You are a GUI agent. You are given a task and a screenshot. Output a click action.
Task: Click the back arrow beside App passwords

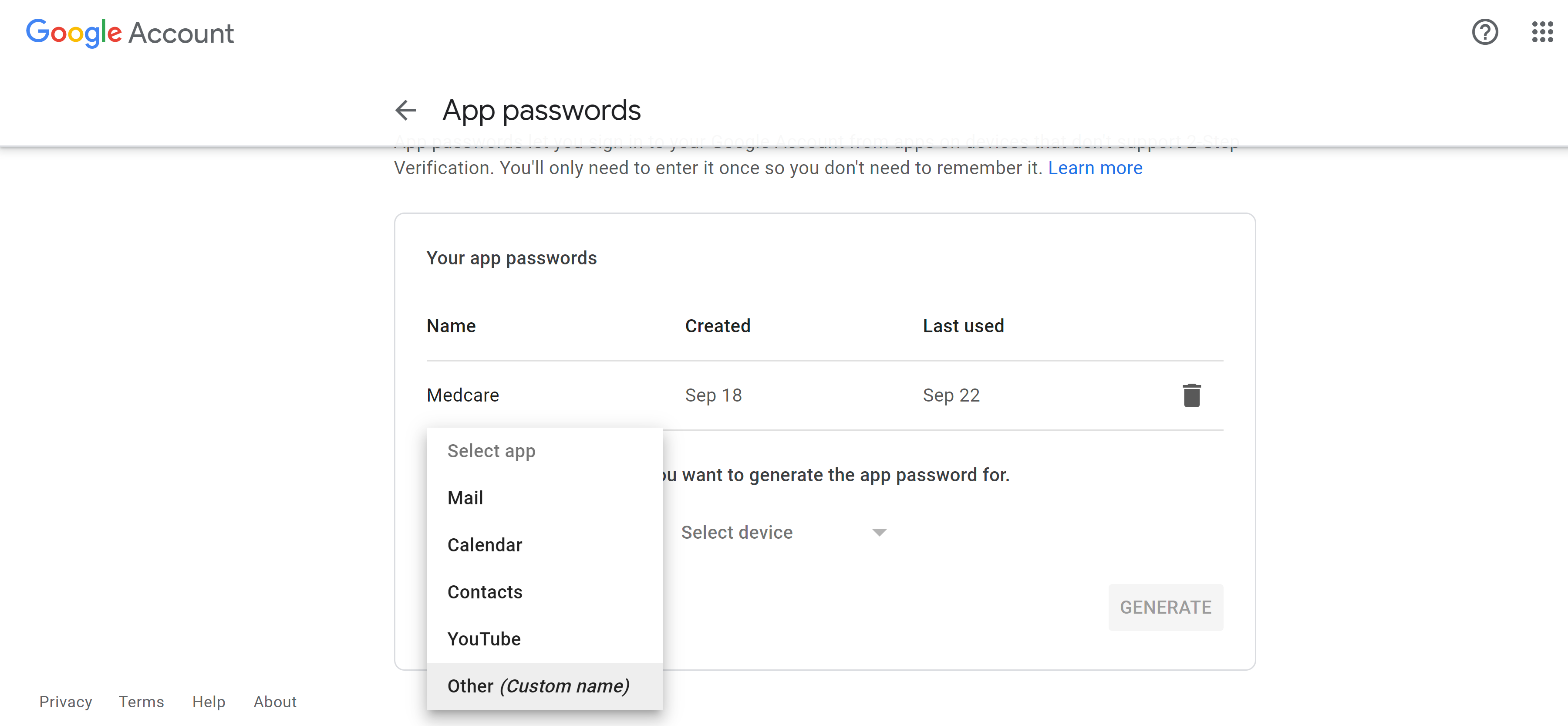[405, 110]
